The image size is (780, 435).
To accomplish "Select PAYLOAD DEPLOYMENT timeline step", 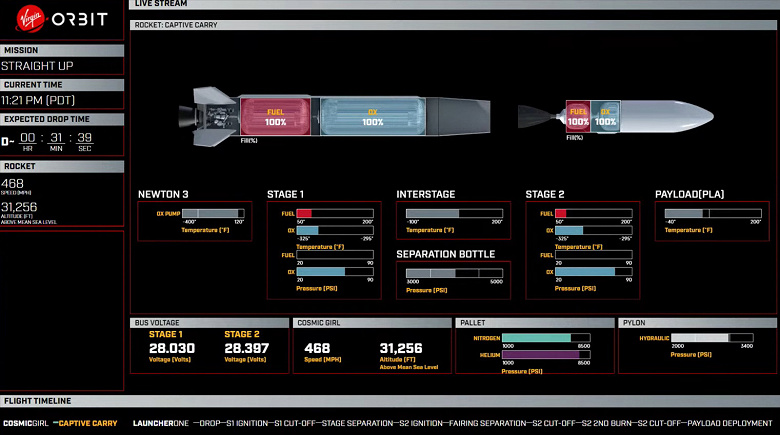I will [x=730, y=424].
